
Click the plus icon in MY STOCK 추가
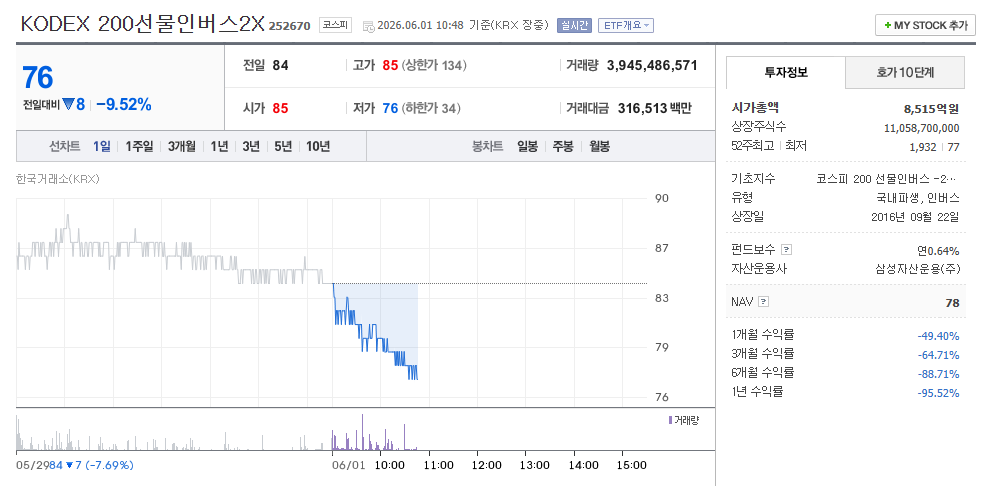click(887, 26)
